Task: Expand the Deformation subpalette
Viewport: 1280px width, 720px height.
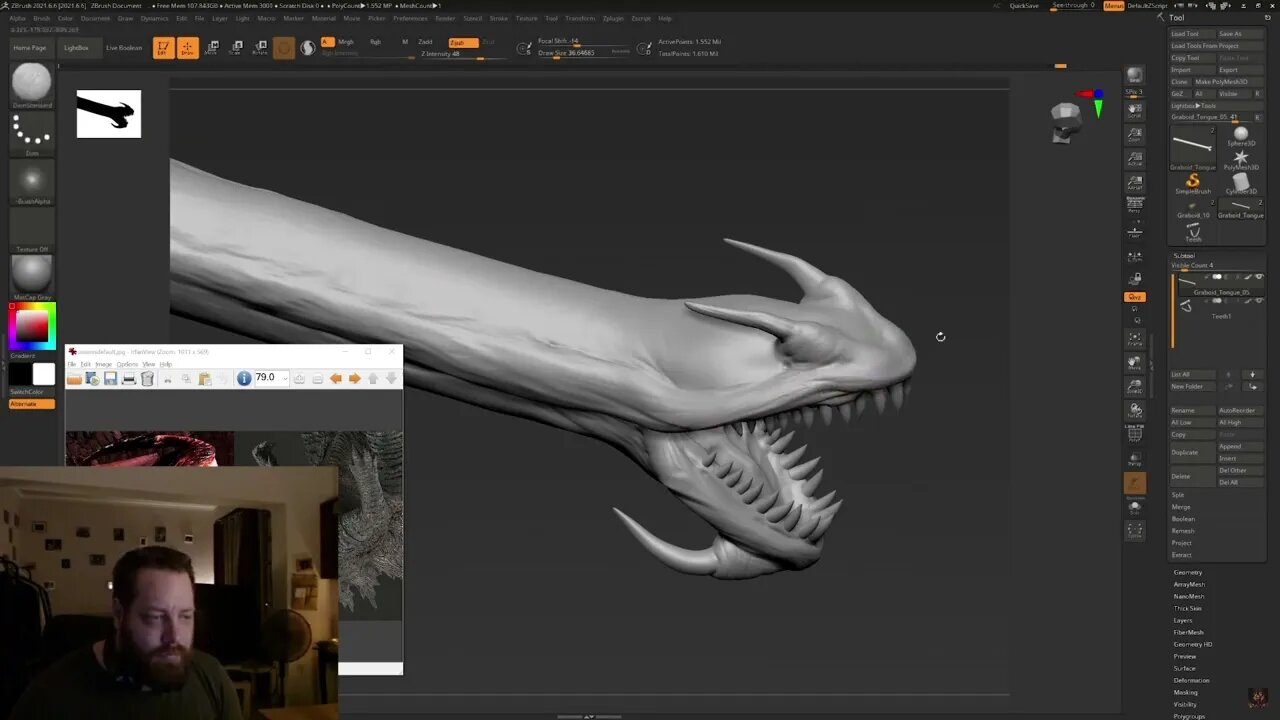Action: 1192,680
